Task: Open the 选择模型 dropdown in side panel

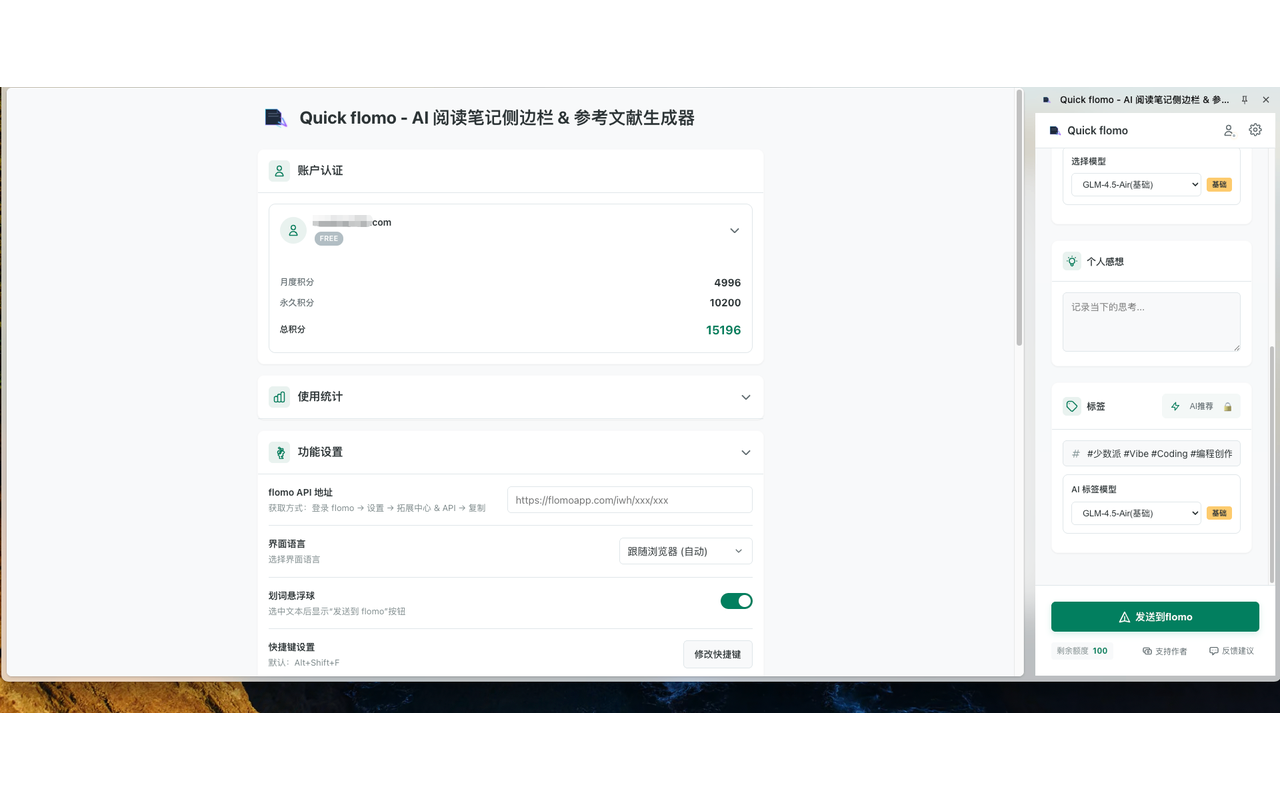Action: [1136, 184]
